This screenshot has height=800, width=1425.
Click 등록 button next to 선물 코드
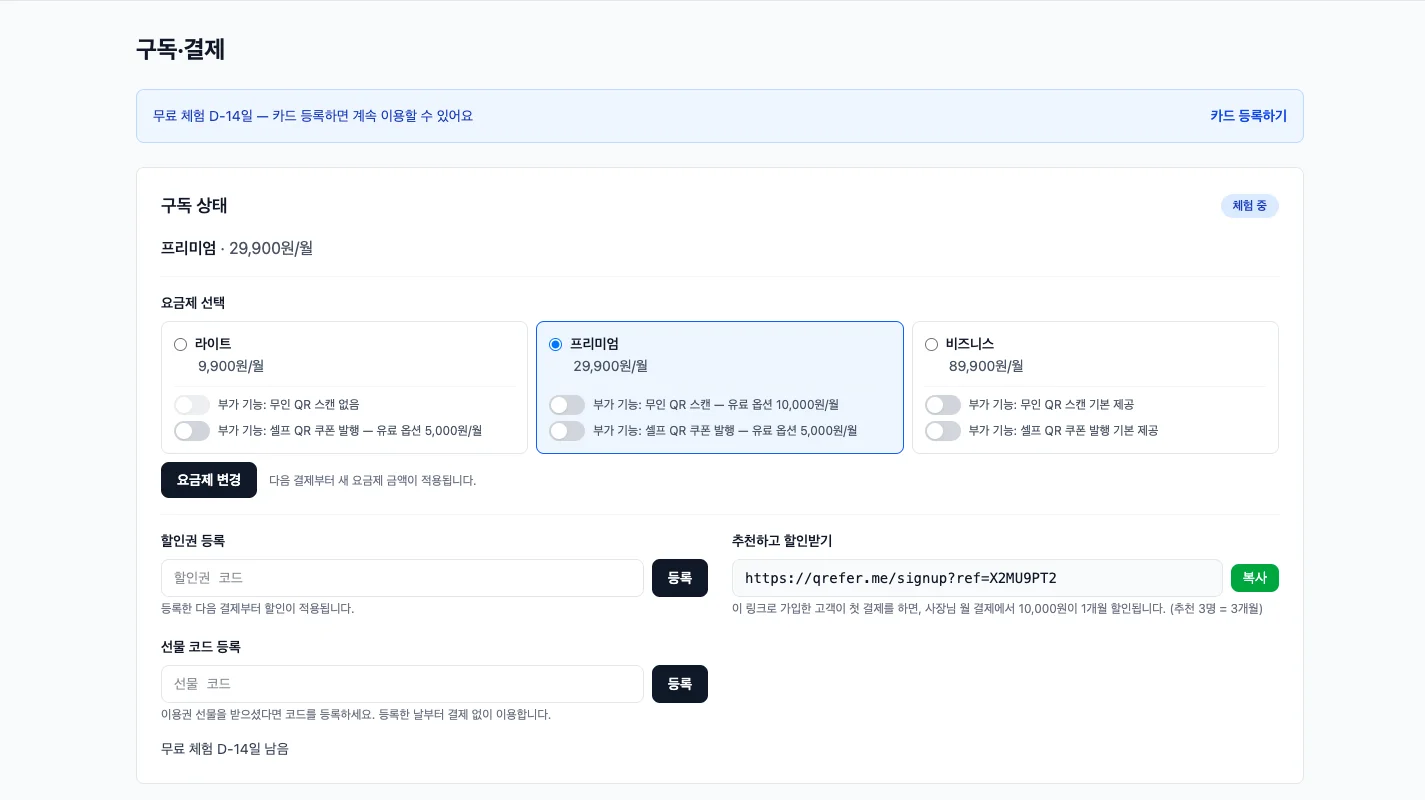[680, 684]
